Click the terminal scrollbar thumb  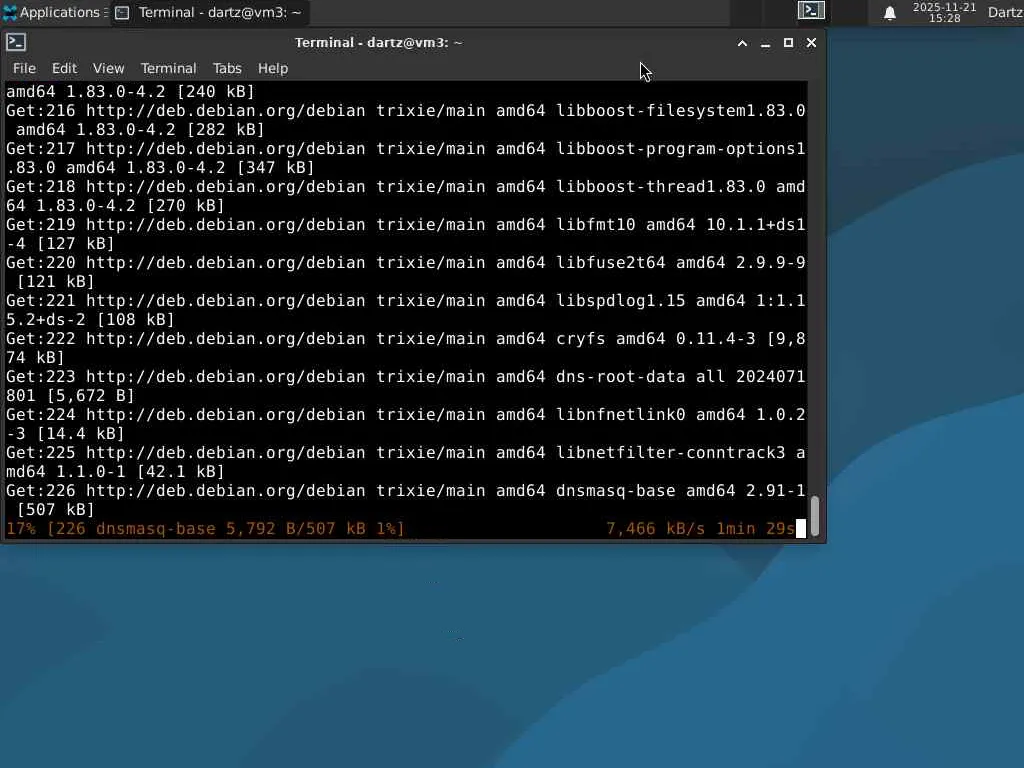click(815, 516)
